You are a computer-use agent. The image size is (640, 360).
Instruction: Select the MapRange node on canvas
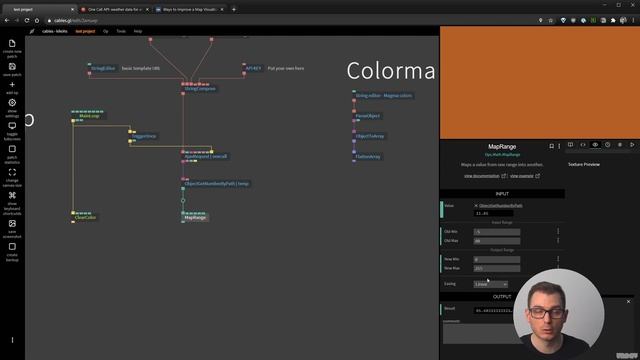(195, 218)
